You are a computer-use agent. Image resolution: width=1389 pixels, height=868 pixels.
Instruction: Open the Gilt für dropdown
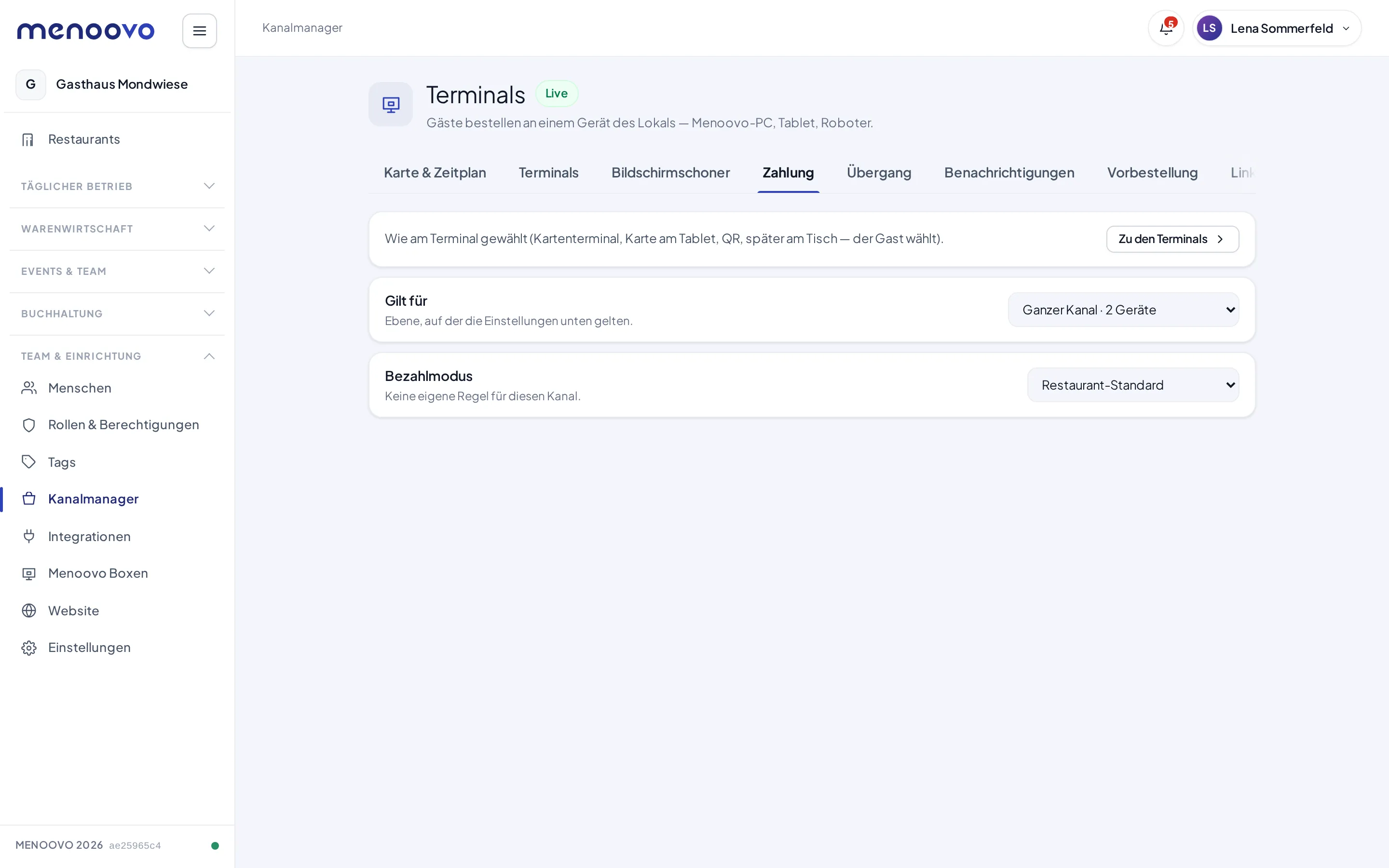pos(1123,310)
